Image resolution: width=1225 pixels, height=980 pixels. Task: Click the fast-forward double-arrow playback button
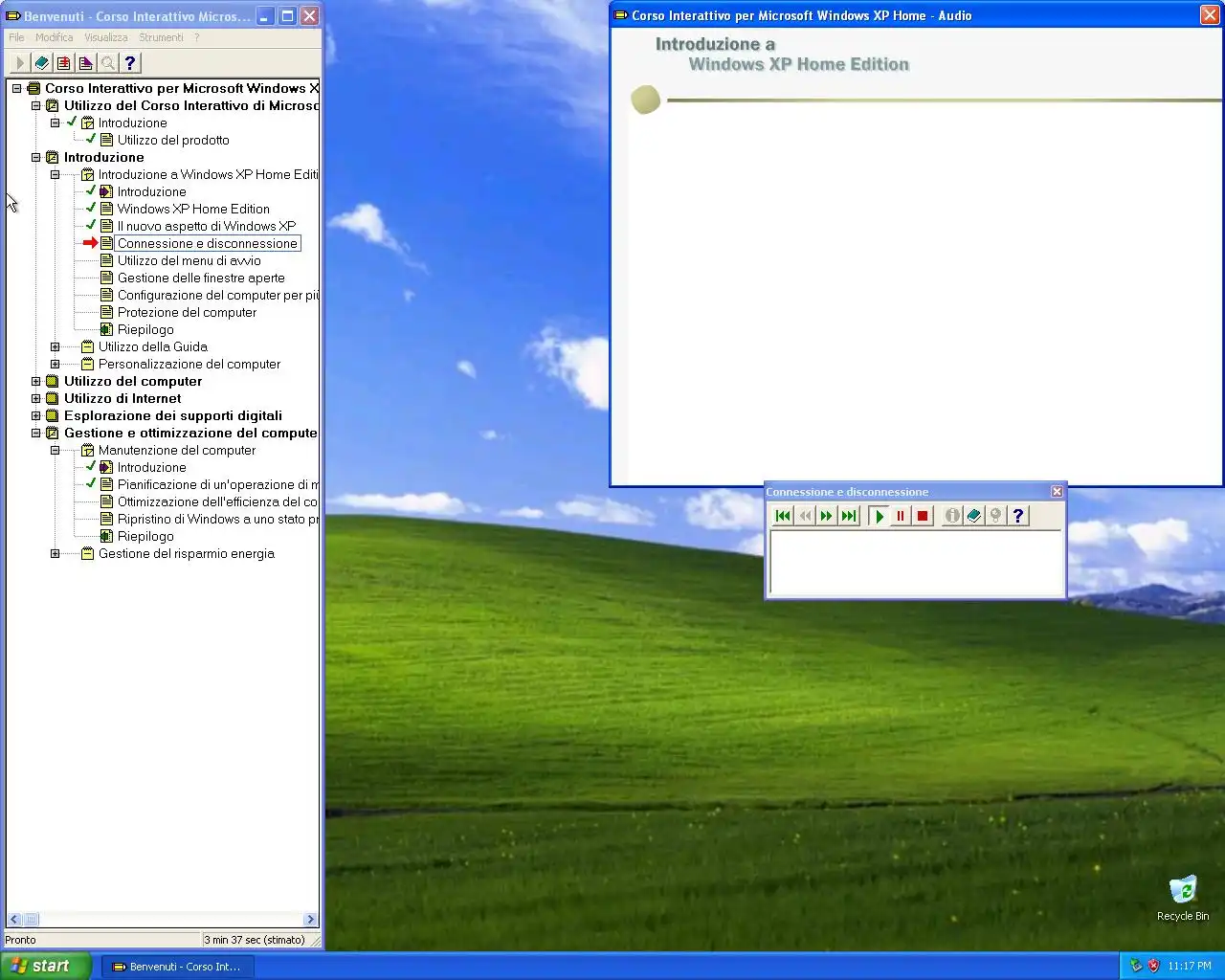(x=827, y=516)
